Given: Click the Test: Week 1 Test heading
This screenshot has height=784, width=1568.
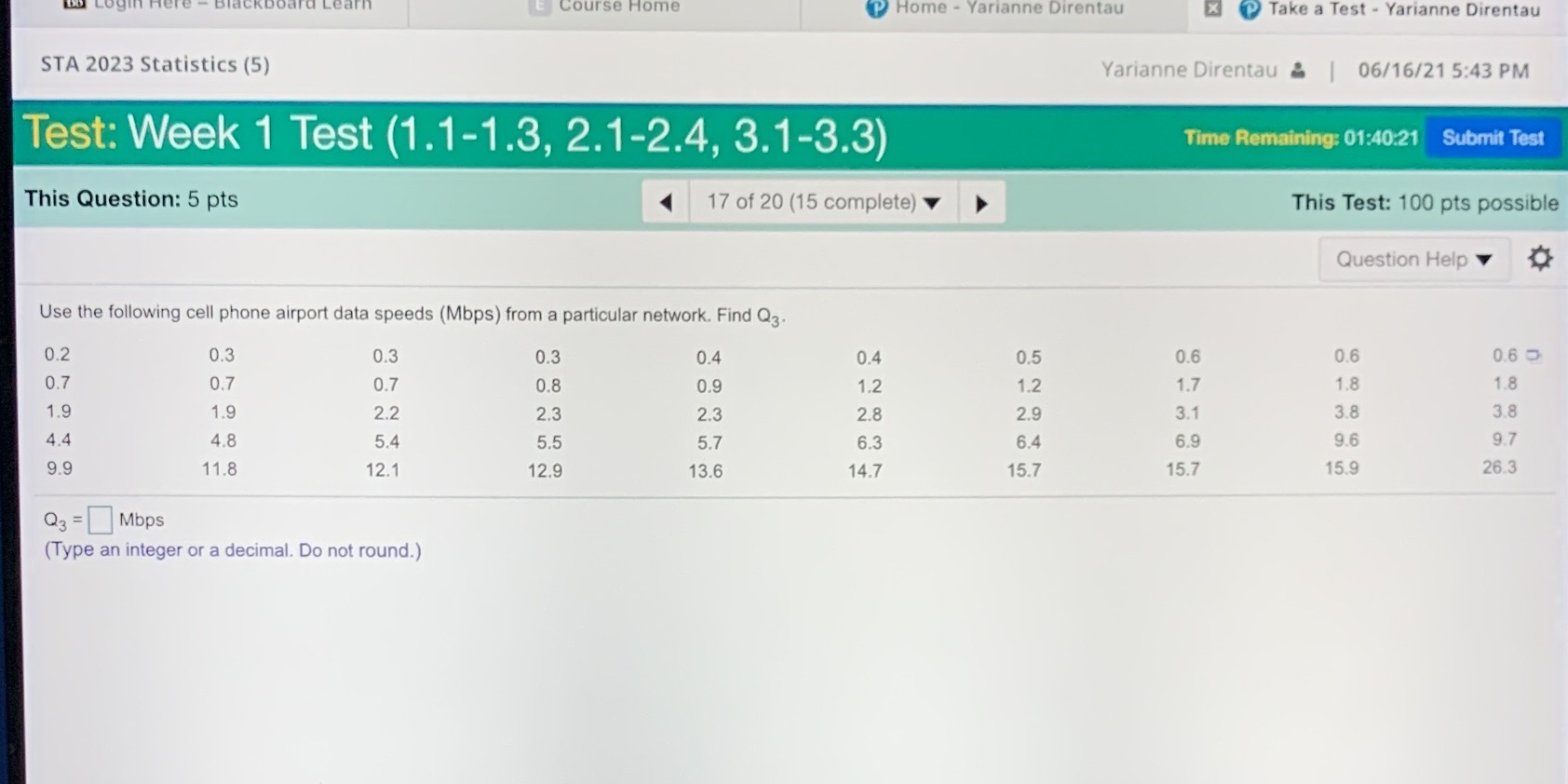Looking at the screenshot, I should pyautogui.click(x=454, y=134).
